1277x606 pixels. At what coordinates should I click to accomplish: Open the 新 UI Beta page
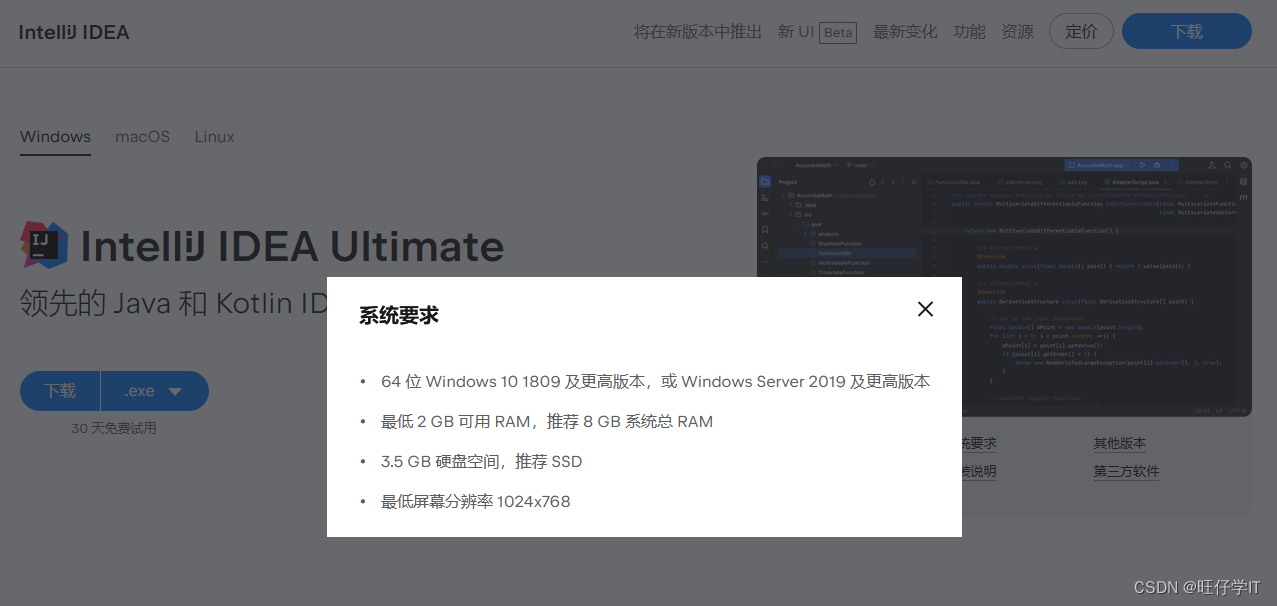(817, 32)
